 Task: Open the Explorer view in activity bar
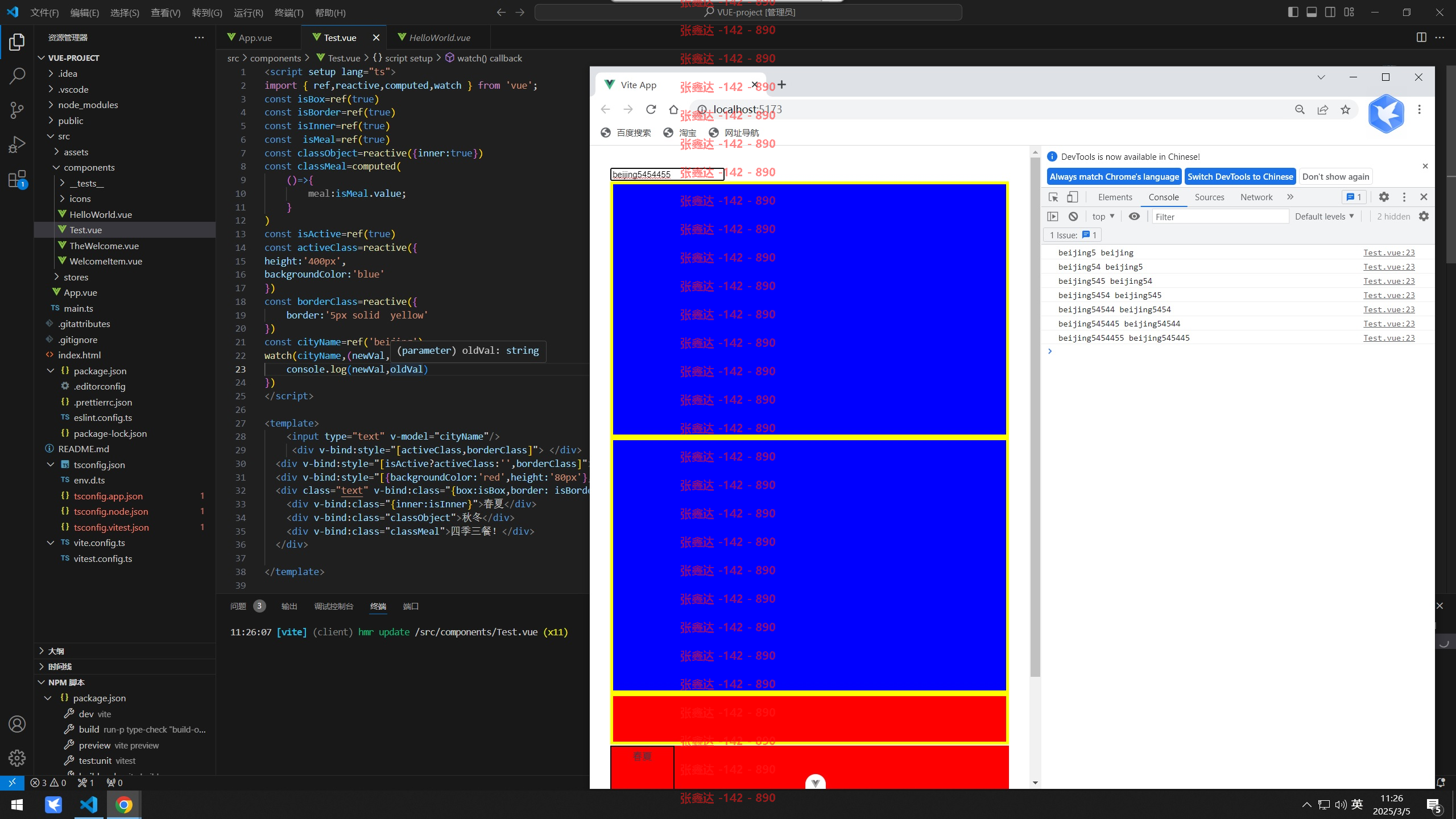tap(17, 42)
